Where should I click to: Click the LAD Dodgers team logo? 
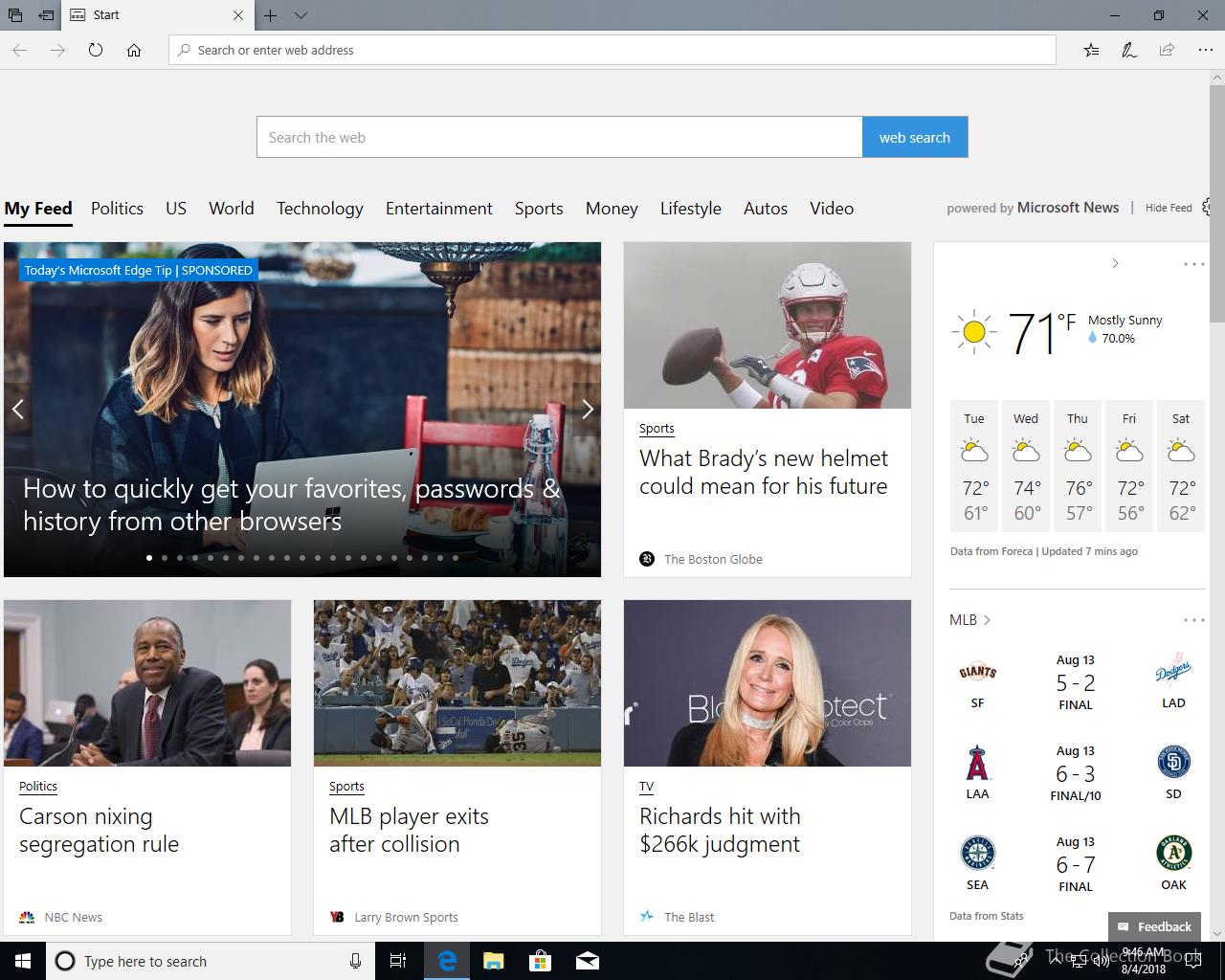[1173, 672]
